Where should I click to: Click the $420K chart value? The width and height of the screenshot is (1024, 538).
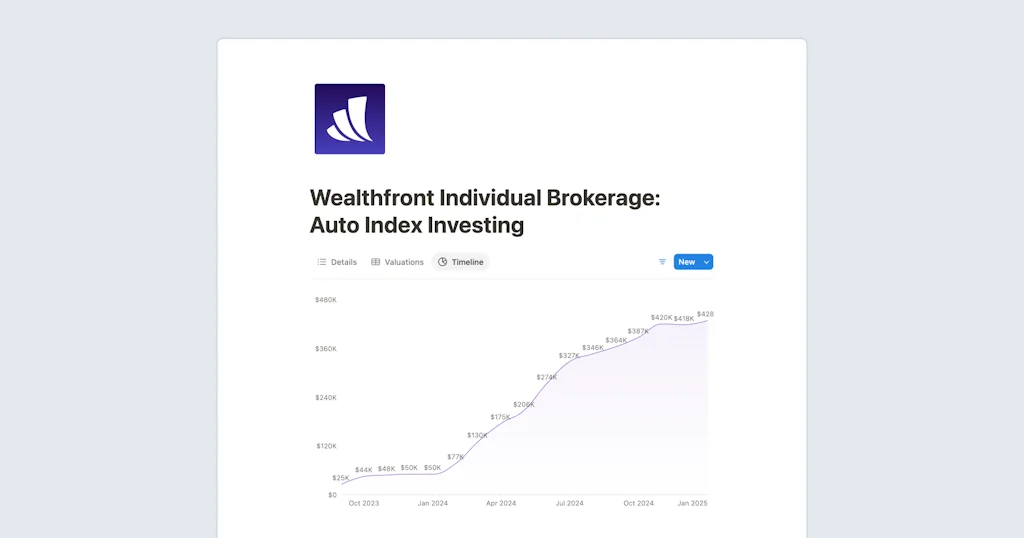click(661, 317)
